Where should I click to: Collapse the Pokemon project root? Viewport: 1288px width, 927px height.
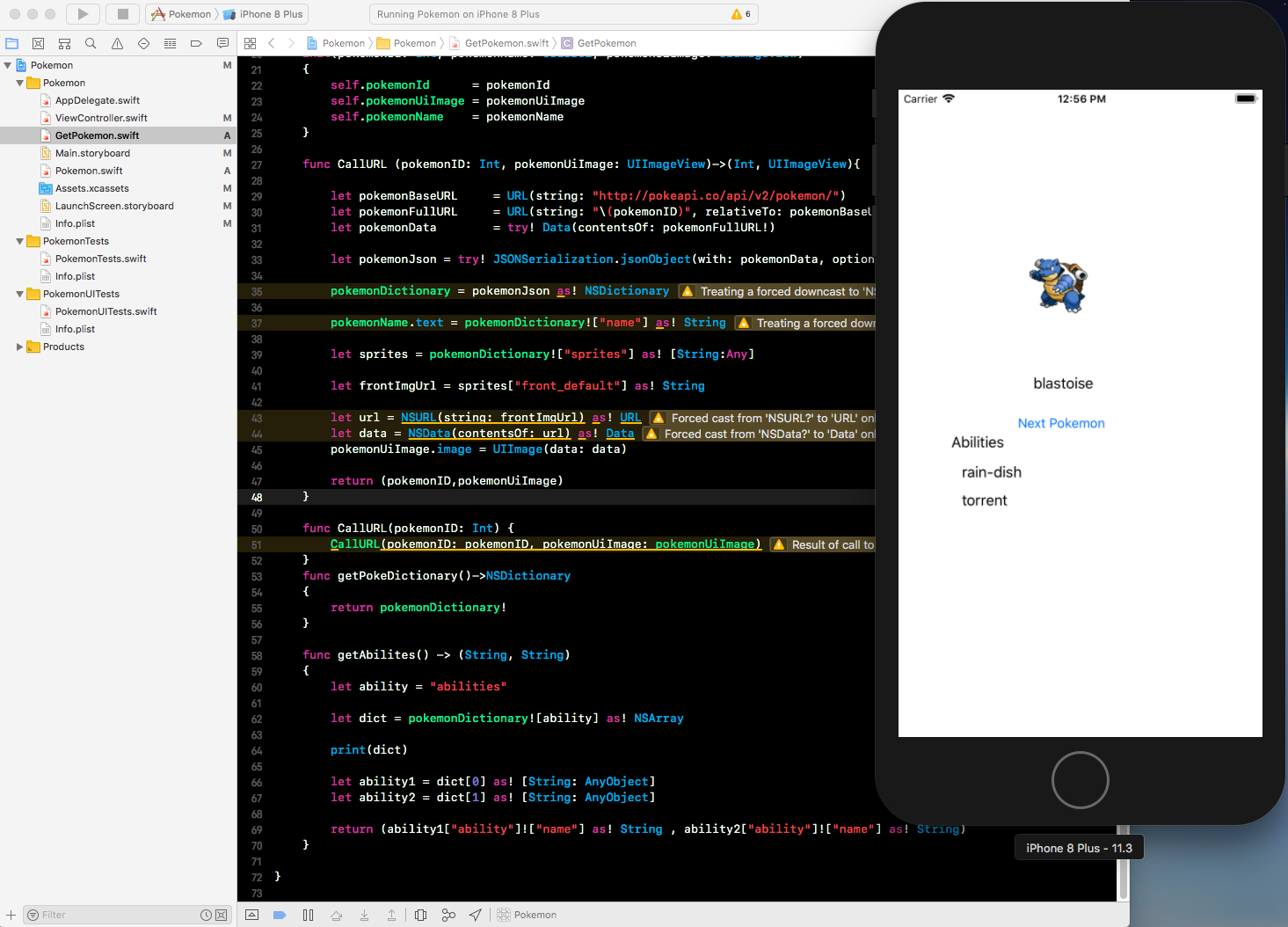point(8,65)
